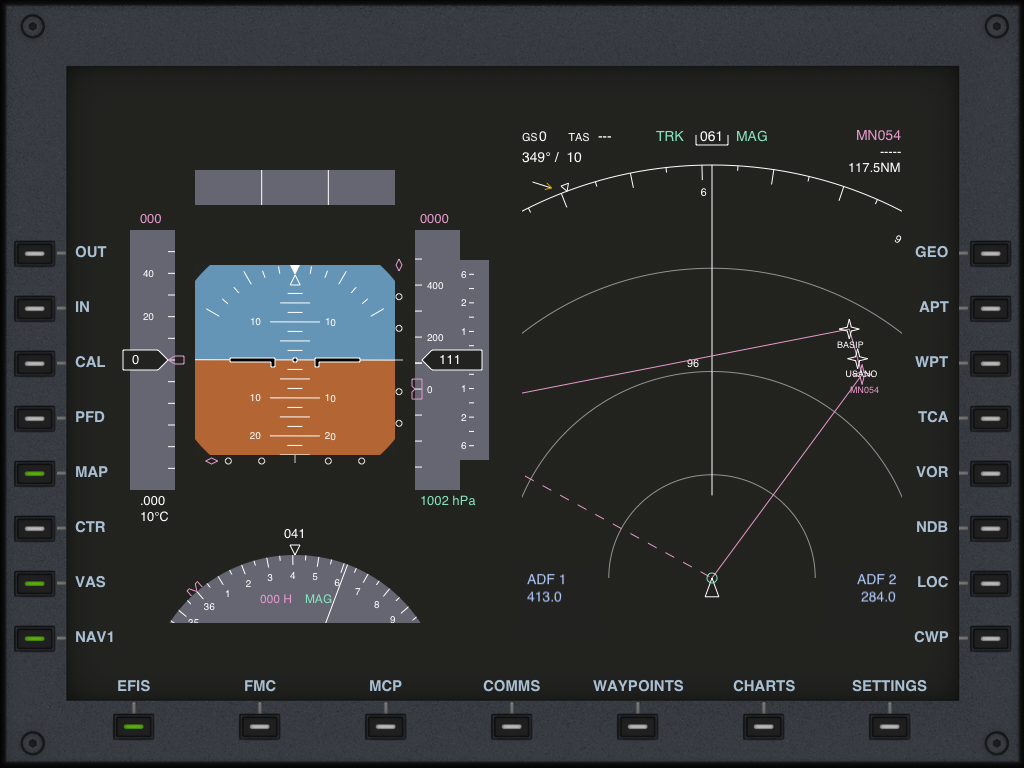Toggle the APT airports key
1024x768 pixels.
click(990, 308)
